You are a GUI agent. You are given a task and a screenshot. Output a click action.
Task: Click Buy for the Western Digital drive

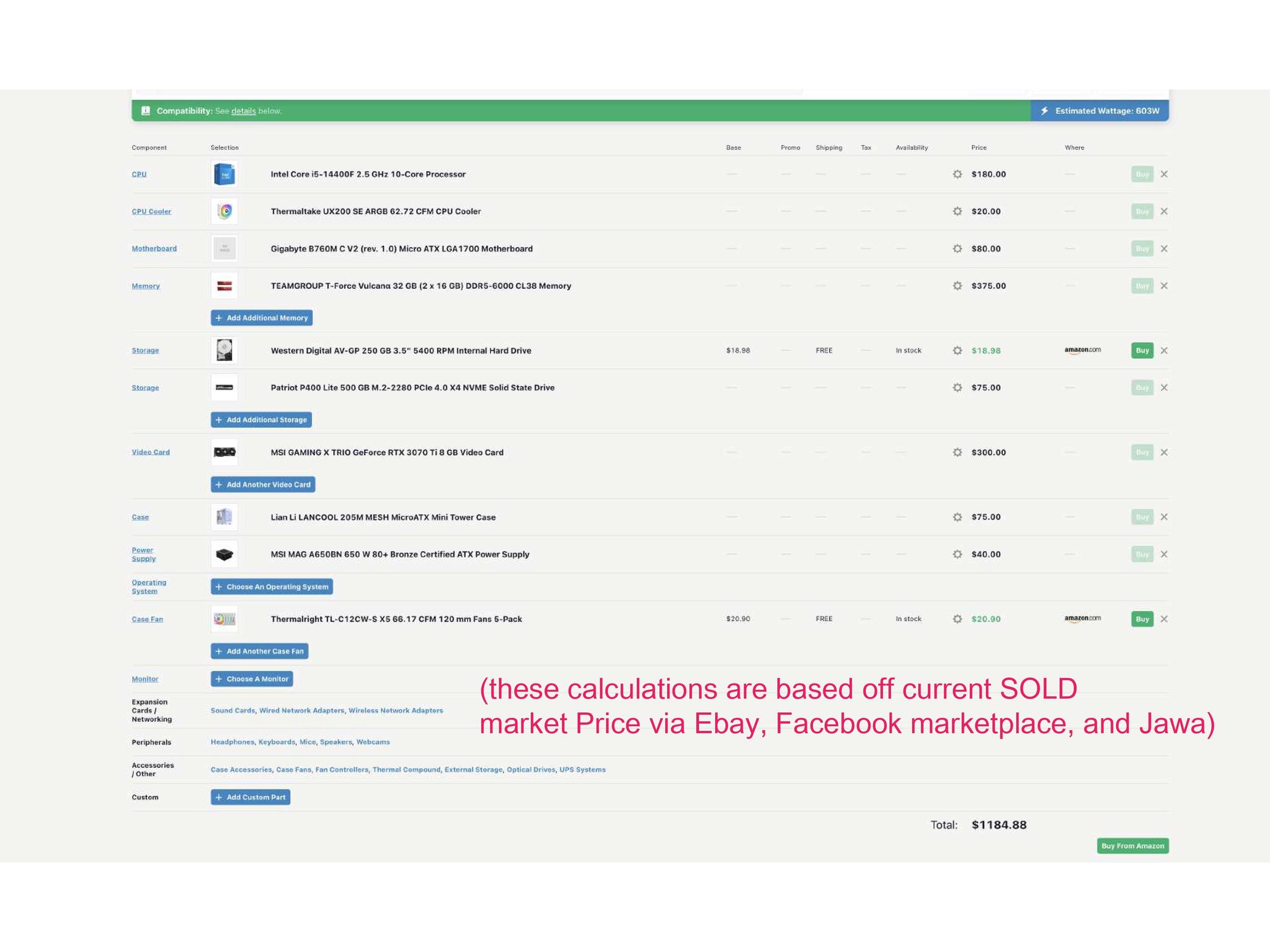(1142, 350)
